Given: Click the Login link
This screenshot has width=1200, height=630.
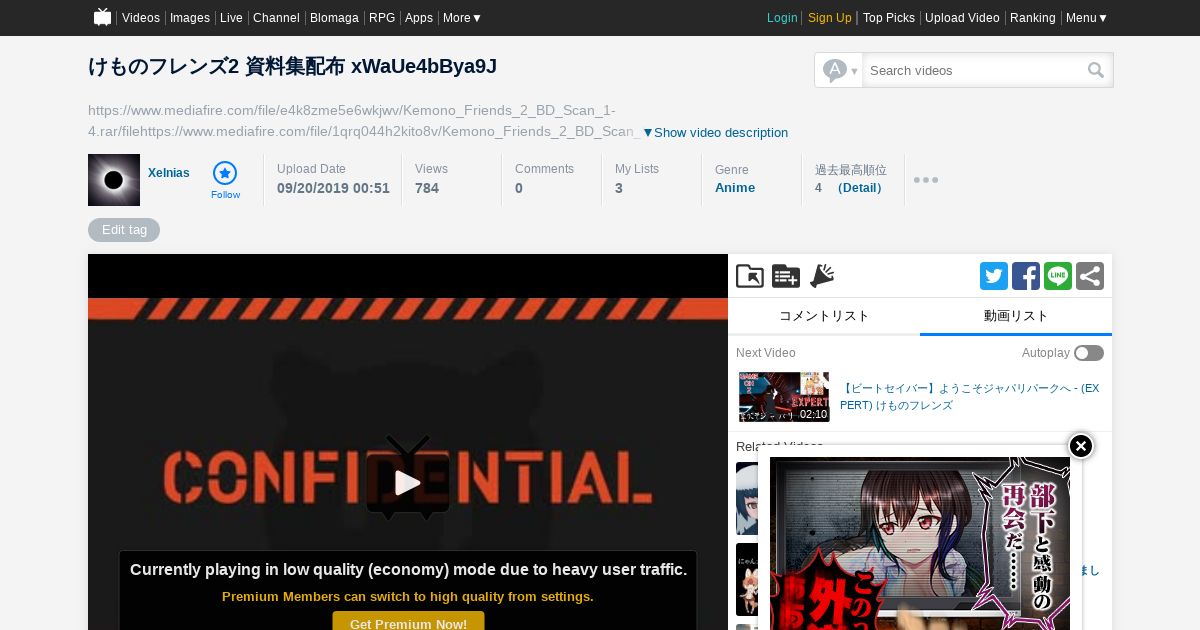Looking at the screenshot, I should click(x=782, y=18).
